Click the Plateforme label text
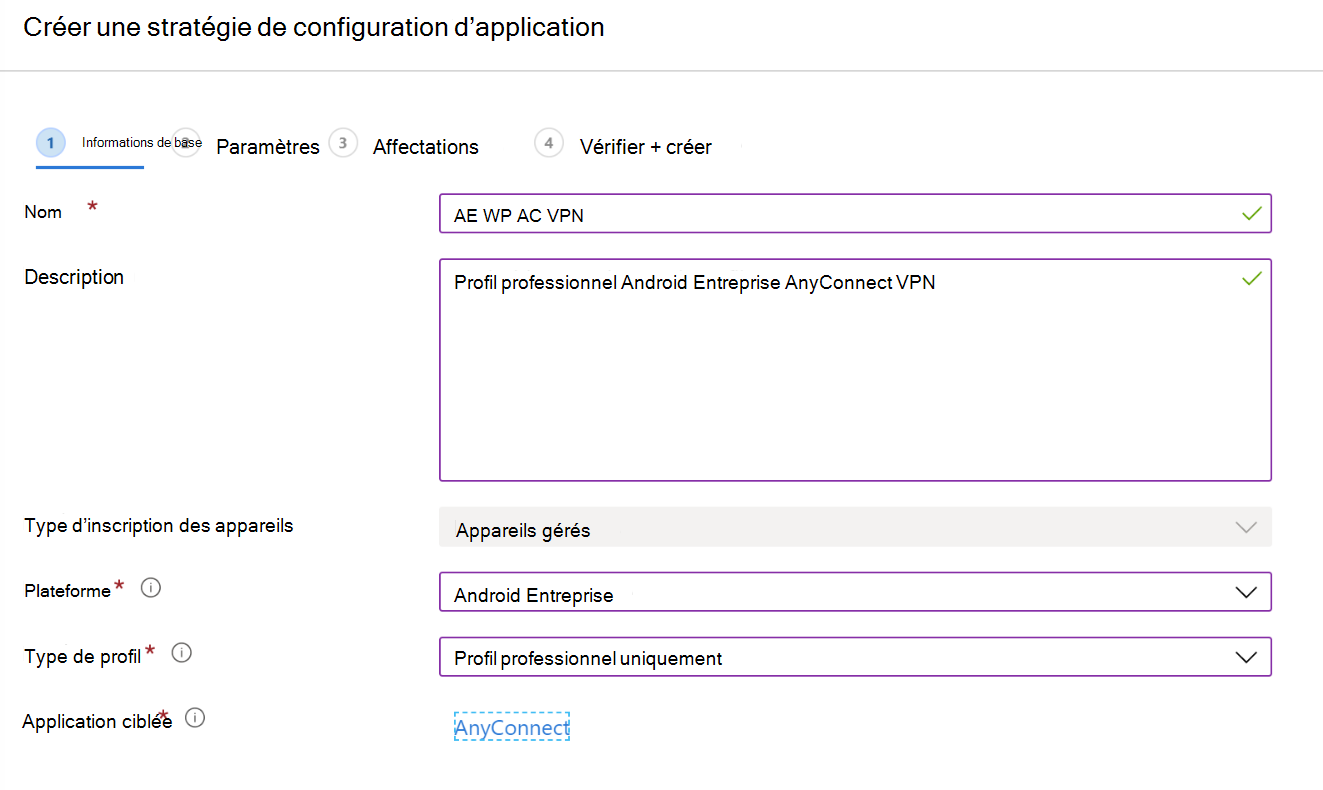Screen dimensions: 1323x790 pos(68,591)
